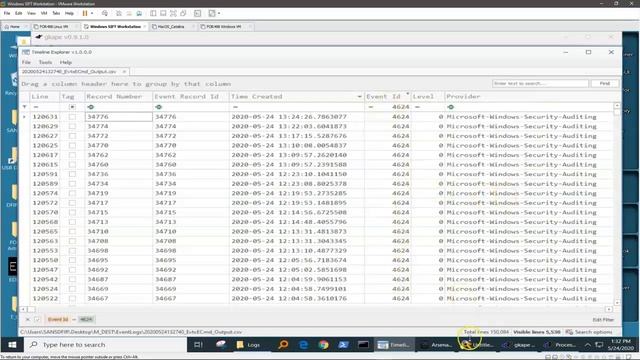Viewport: 640px width, 360px height.
Task: Click the VMware console view icon
Action: [x=198, y=13]
